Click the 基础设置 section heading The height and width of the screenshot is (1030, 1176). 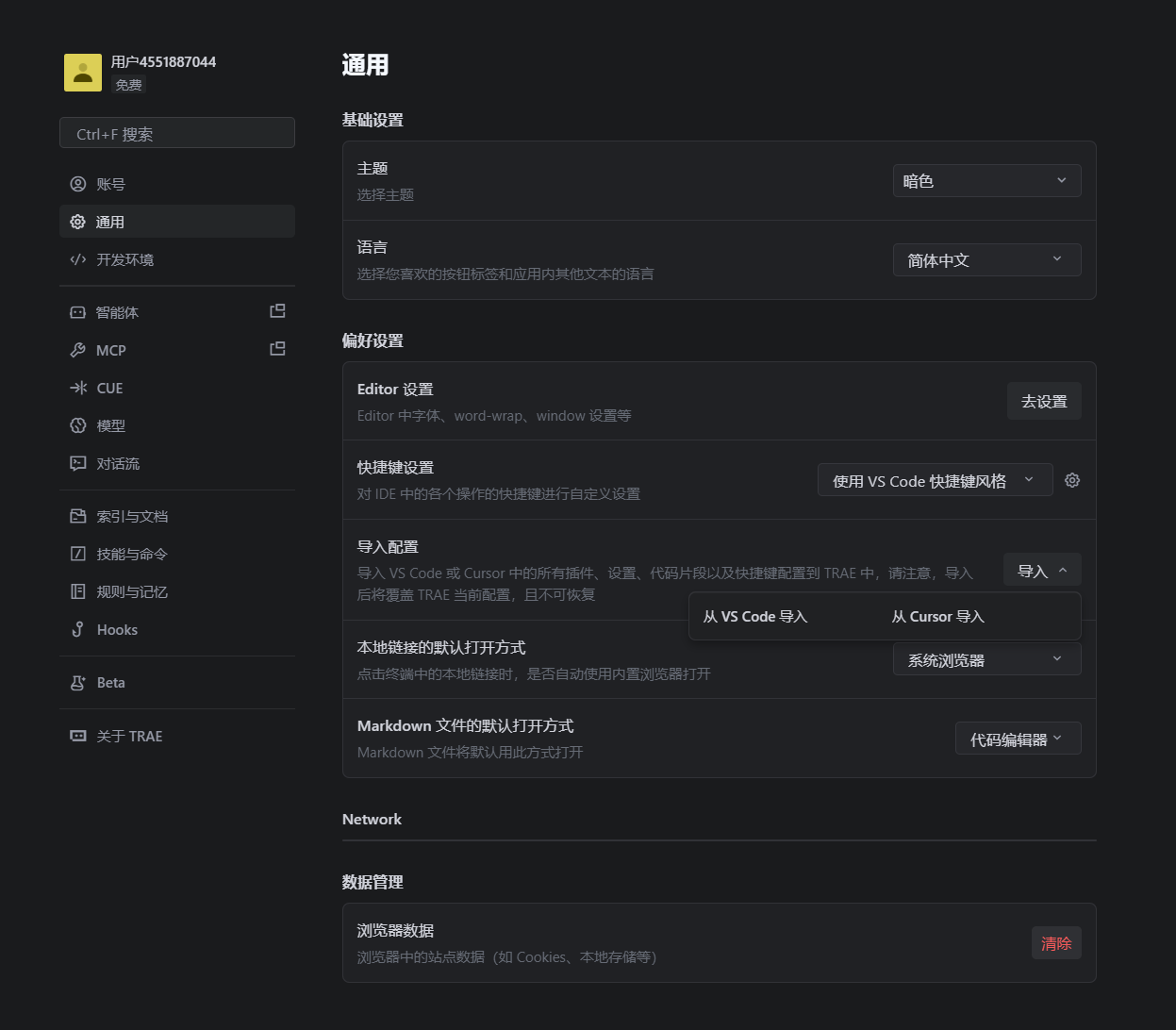(373, 120)
